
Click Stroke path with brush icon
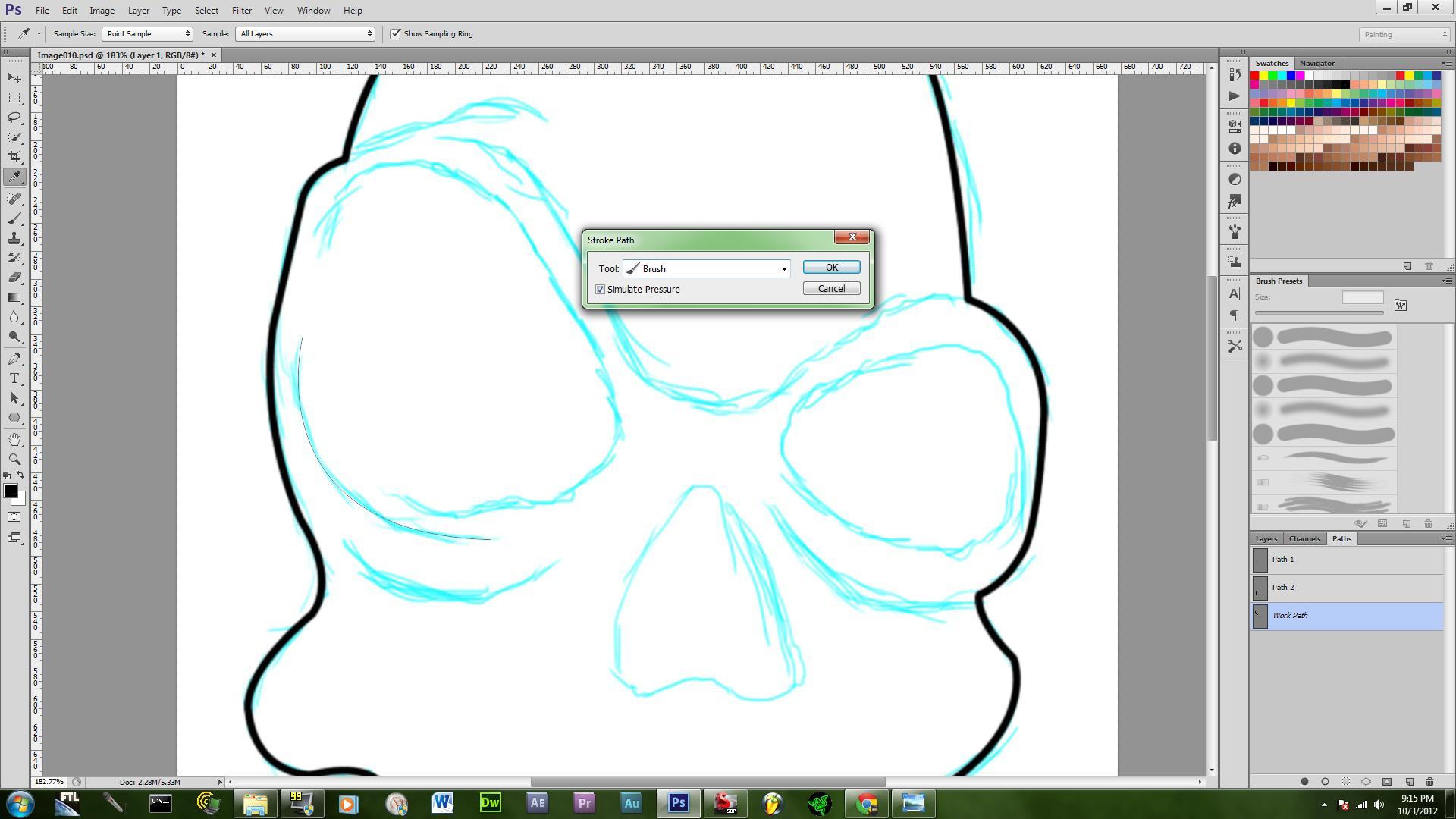[x=1325, y=781]
